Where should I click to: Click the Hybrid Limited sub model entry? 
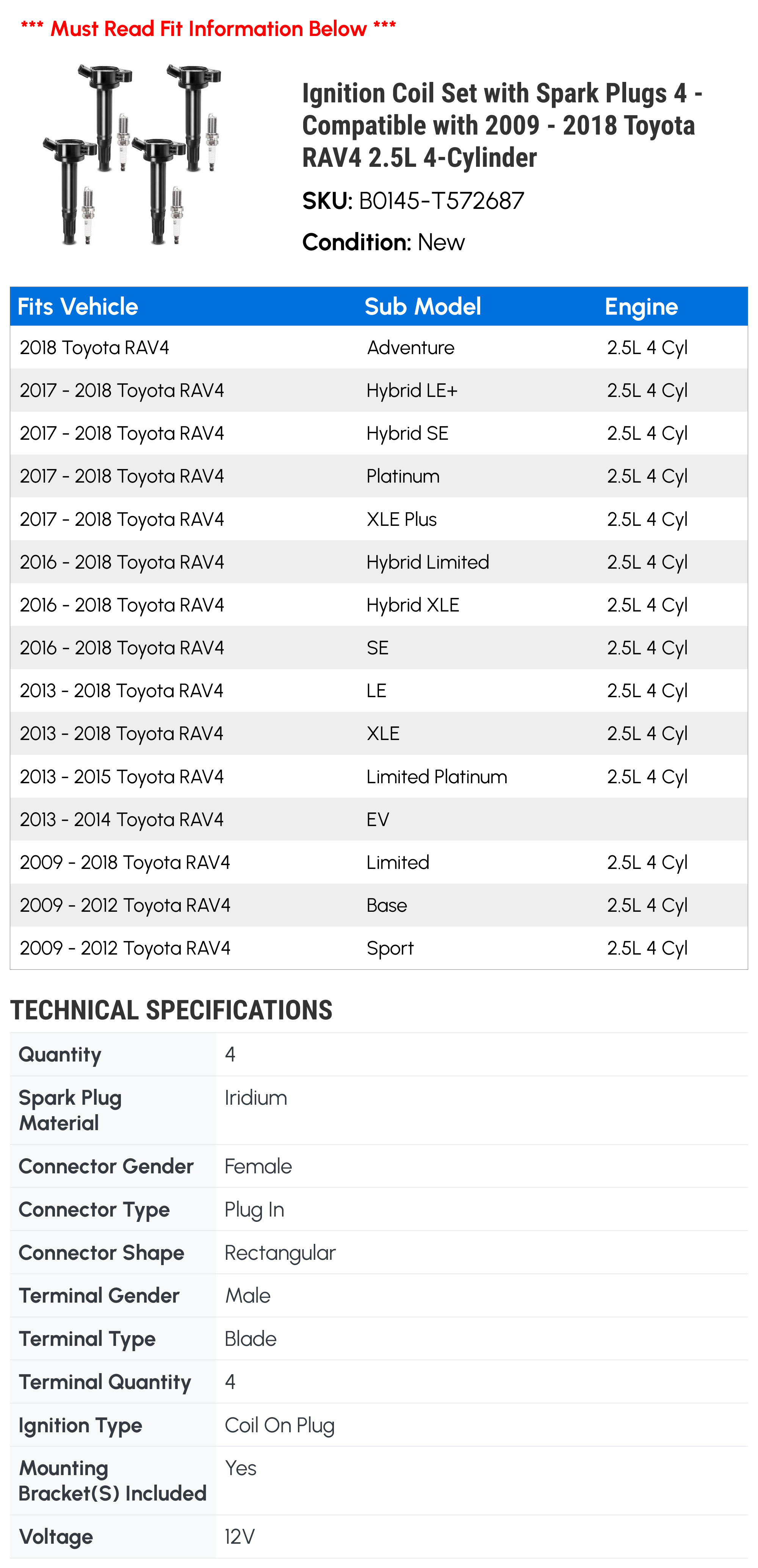[428, 562]
